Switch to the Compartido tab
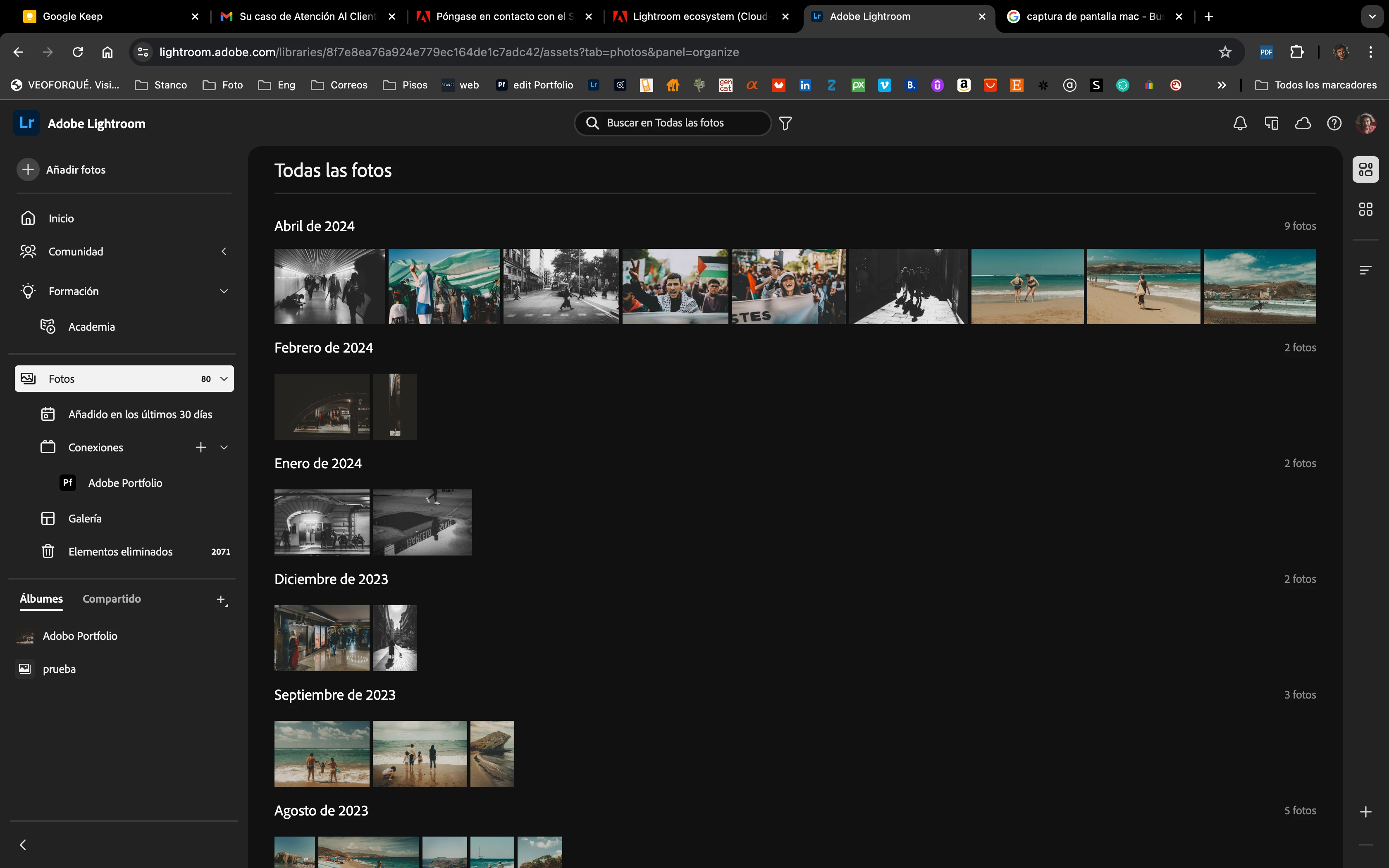 tap(111, 598)
